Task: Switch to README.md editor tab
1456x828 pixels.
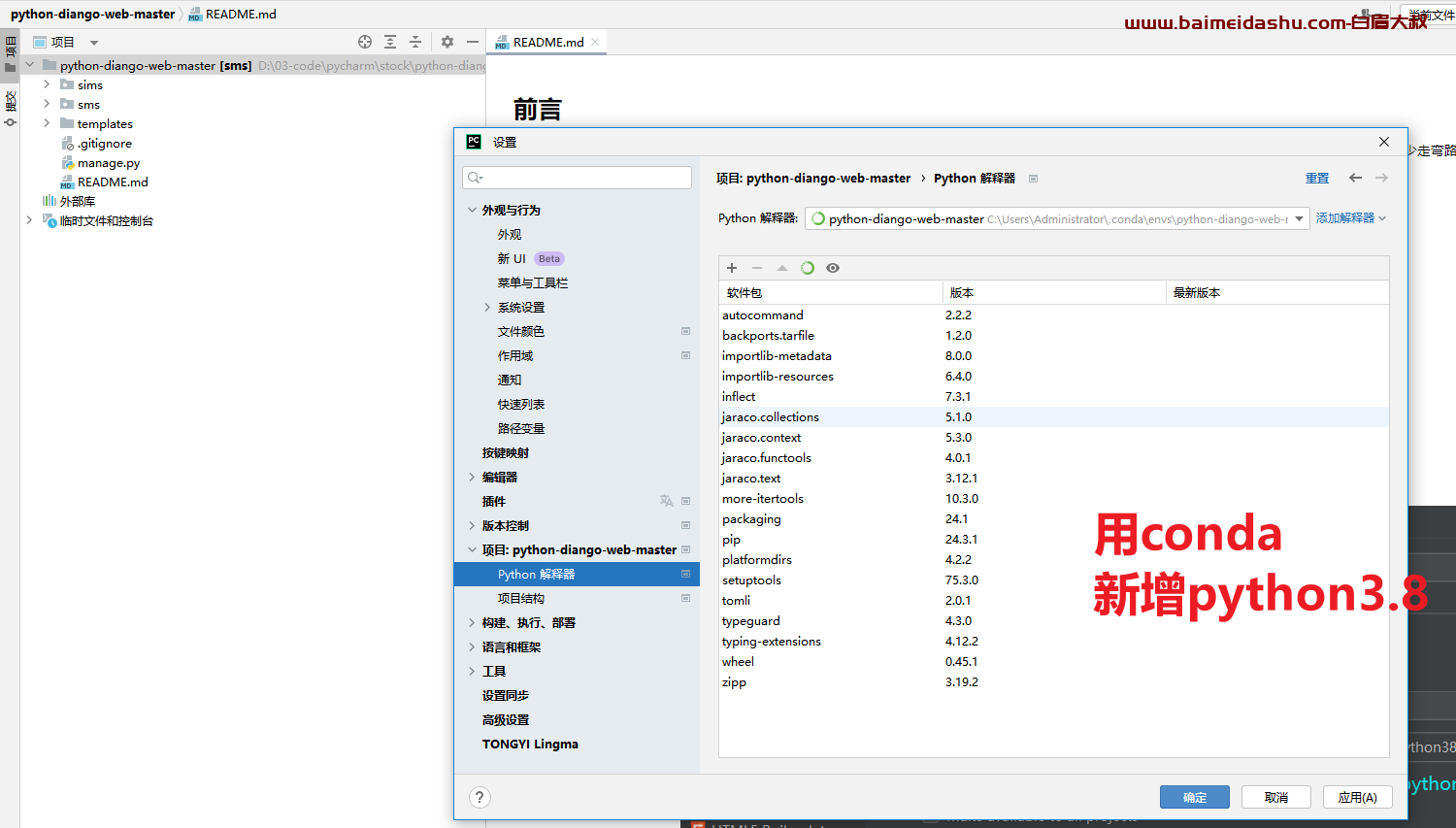Action: (x=547, y=42)
